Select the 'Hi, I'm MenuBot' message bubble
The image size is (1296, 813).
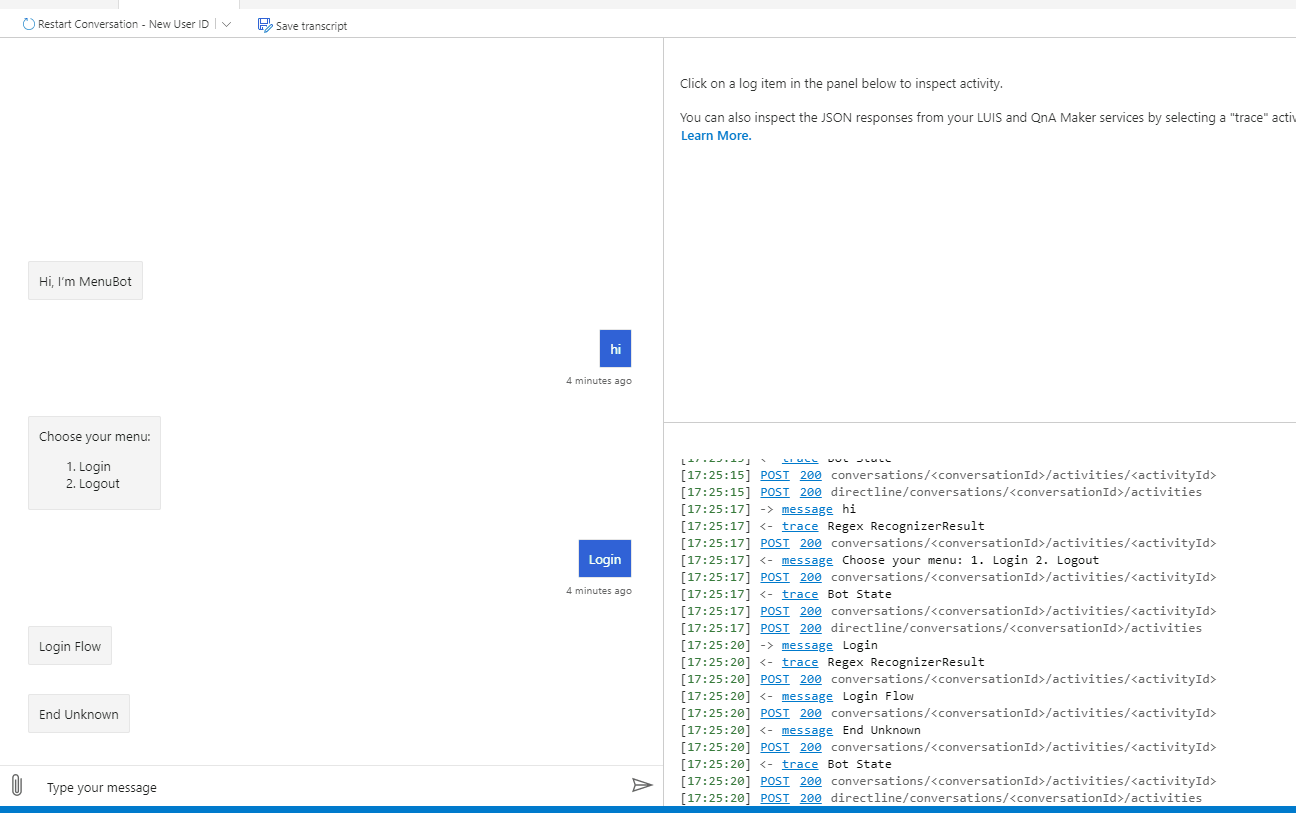(85, 280)
